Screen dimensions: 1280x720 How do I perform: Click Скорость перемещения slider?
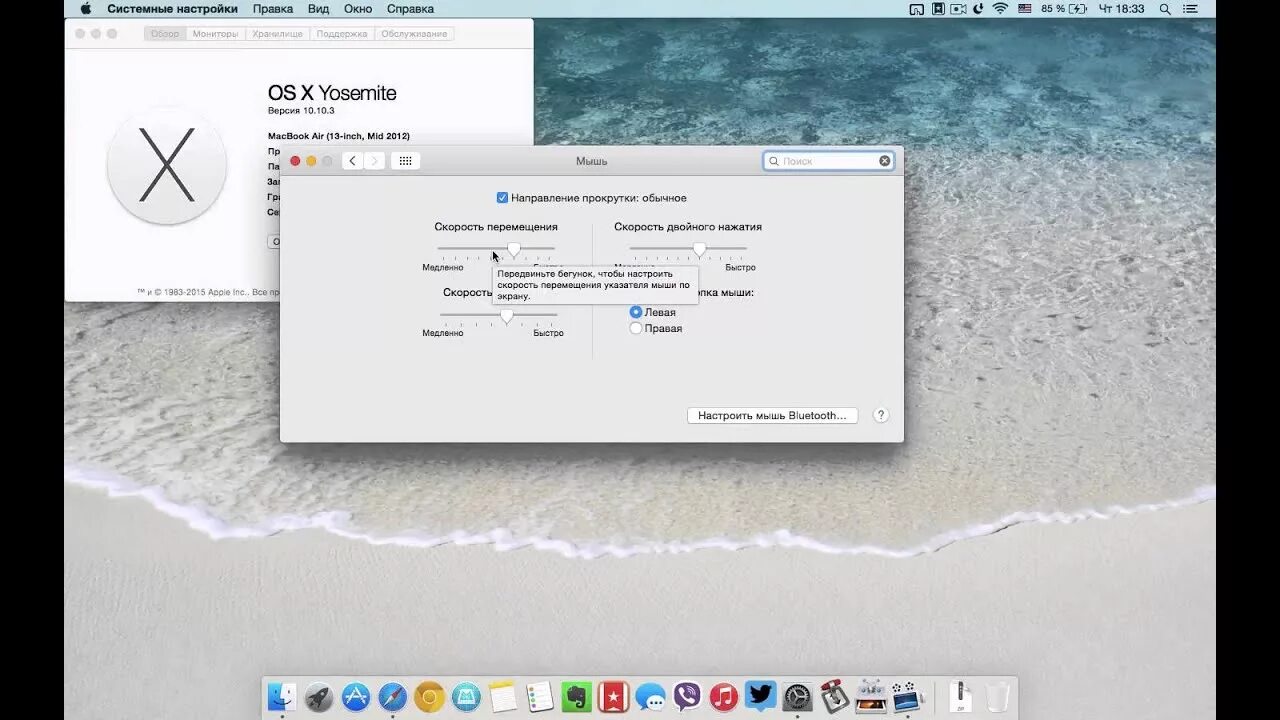click(496, 249)
